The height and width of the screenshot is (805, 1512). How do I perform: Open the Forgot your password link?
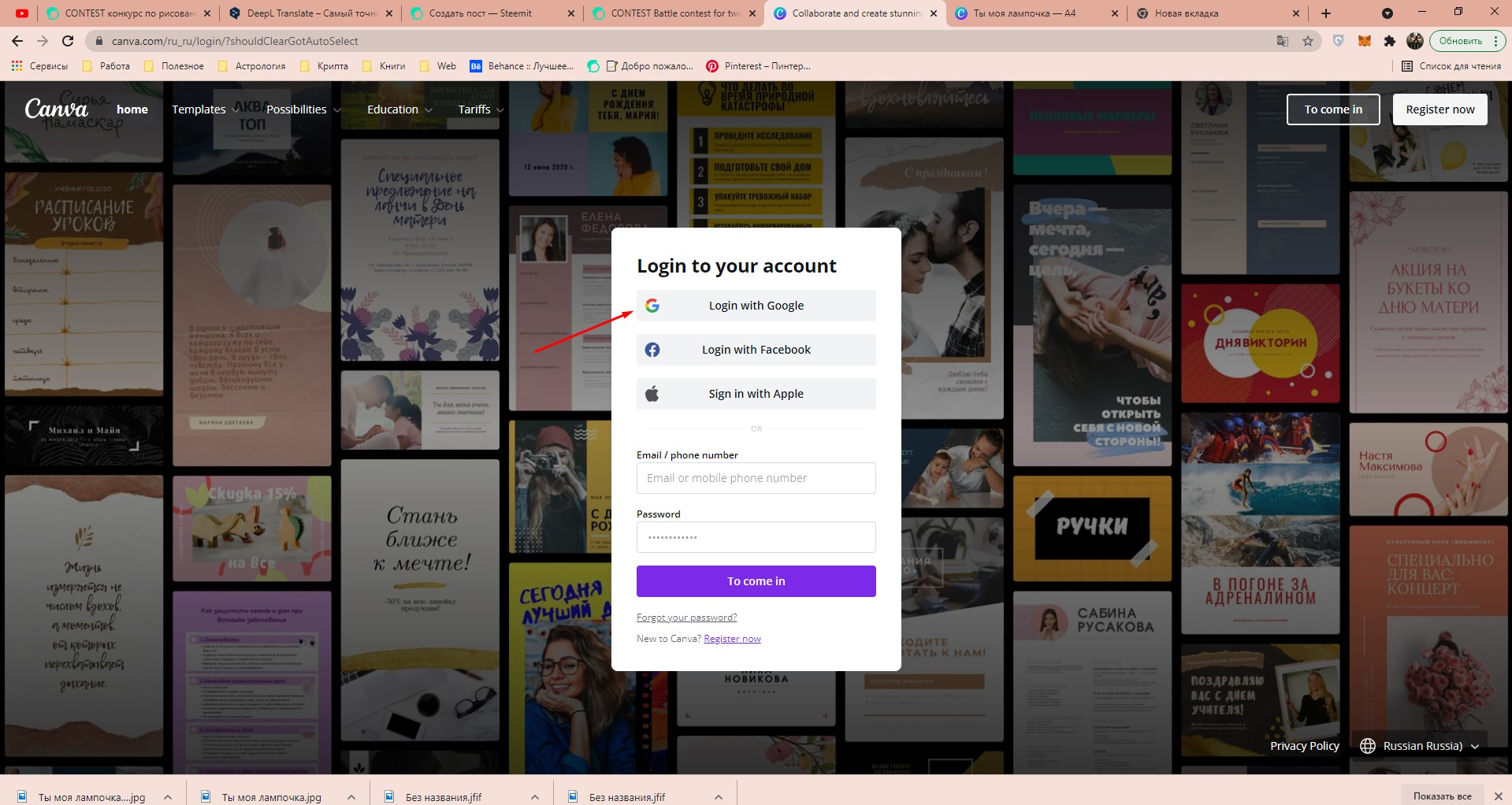(687, 618)
